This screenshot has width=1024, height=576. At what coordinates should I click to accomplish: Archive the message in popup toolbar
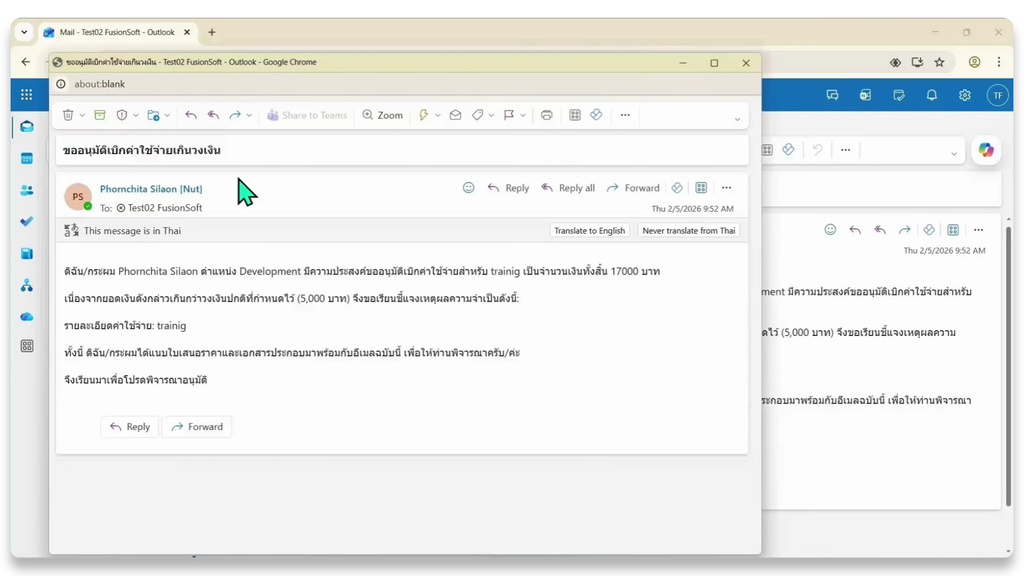[99, 115]
